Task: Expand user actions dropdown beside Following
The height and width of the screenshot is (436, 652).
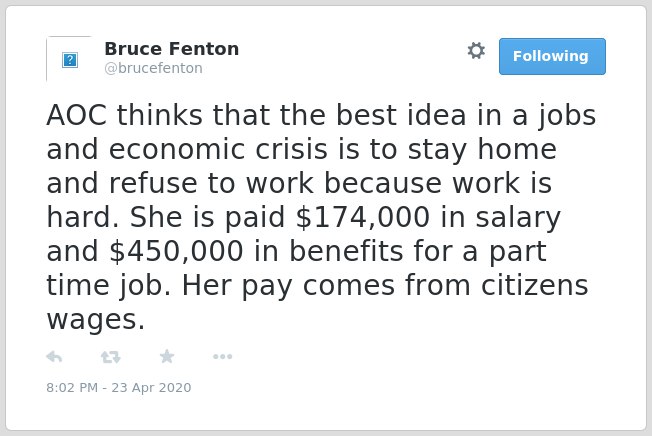Action: tap(476, 51)
